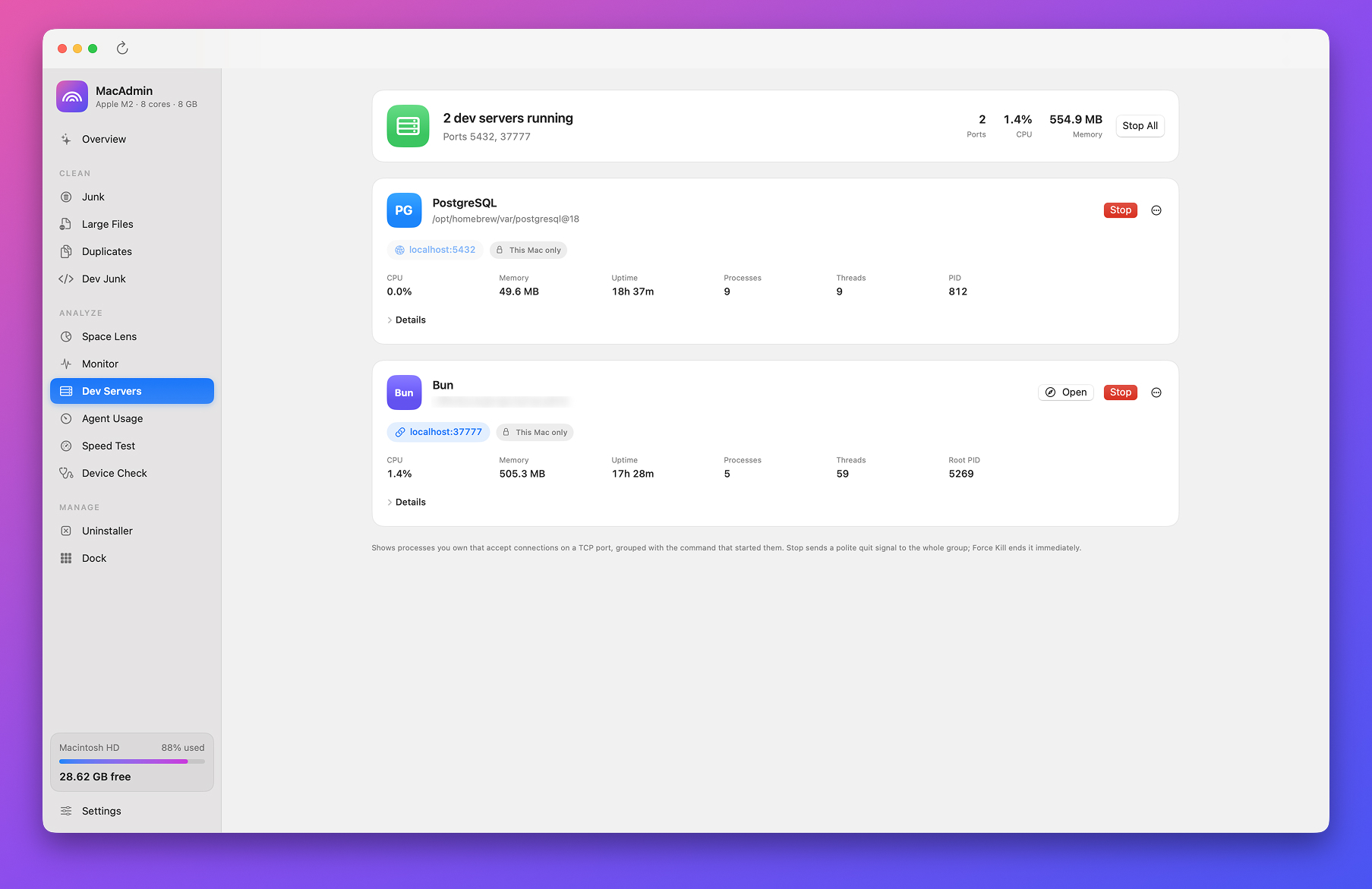Expand Details under Bun
The height and width of the screenshot is (889, 1372).
point(406,502)
